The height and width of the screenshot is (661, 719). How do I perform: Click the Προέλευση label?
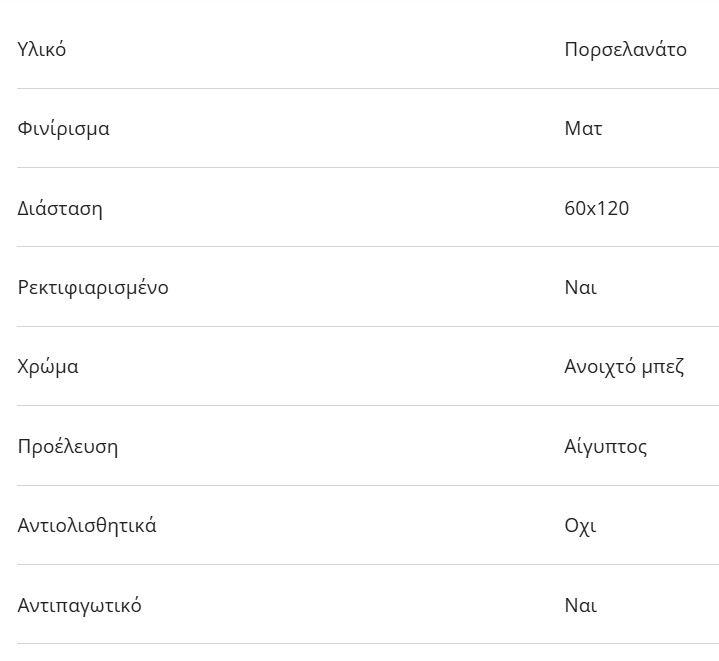[67, 446]
